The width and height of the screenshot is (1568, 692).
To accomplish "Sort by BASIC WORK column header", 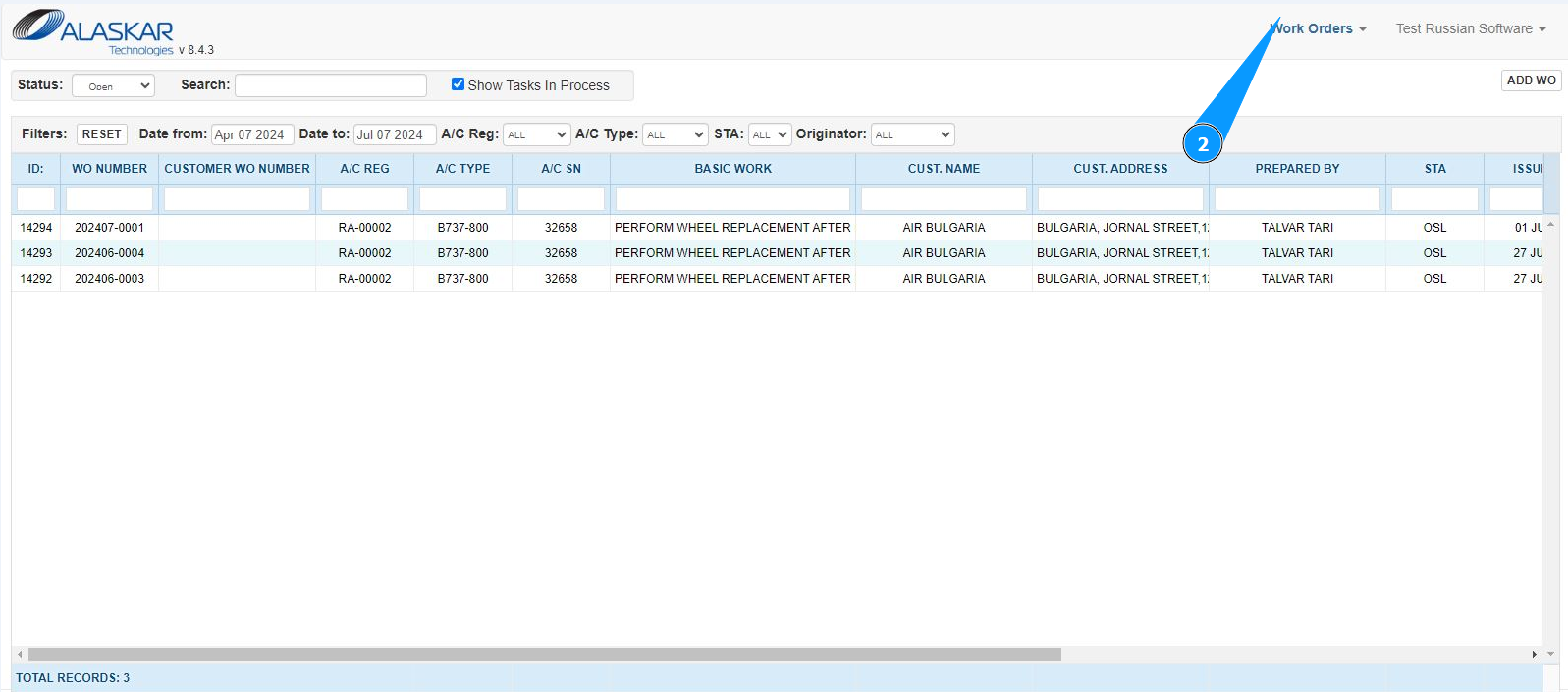I will 733,169.
